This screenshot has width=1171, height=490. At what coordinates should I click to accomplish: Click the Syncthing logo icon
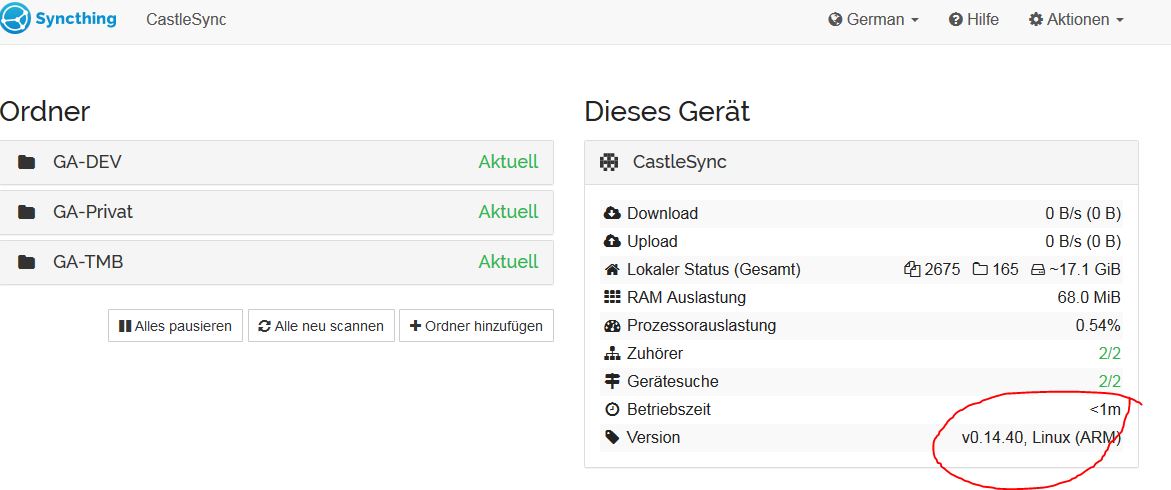point(14,19)
